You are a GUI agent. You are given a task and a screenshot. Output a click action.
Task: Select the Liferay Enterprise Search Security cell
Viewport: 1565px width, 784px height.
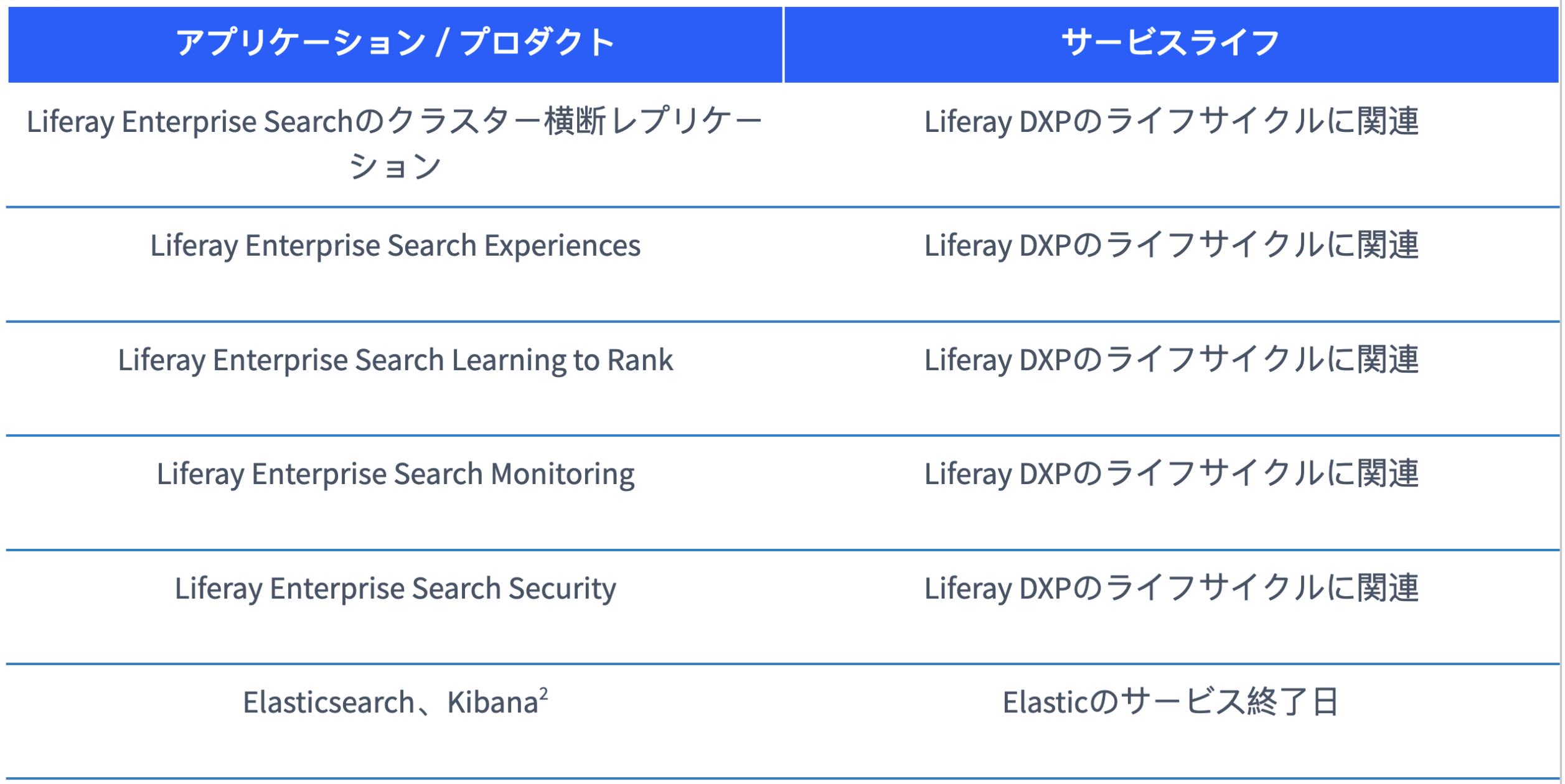(x=395, y=607)
